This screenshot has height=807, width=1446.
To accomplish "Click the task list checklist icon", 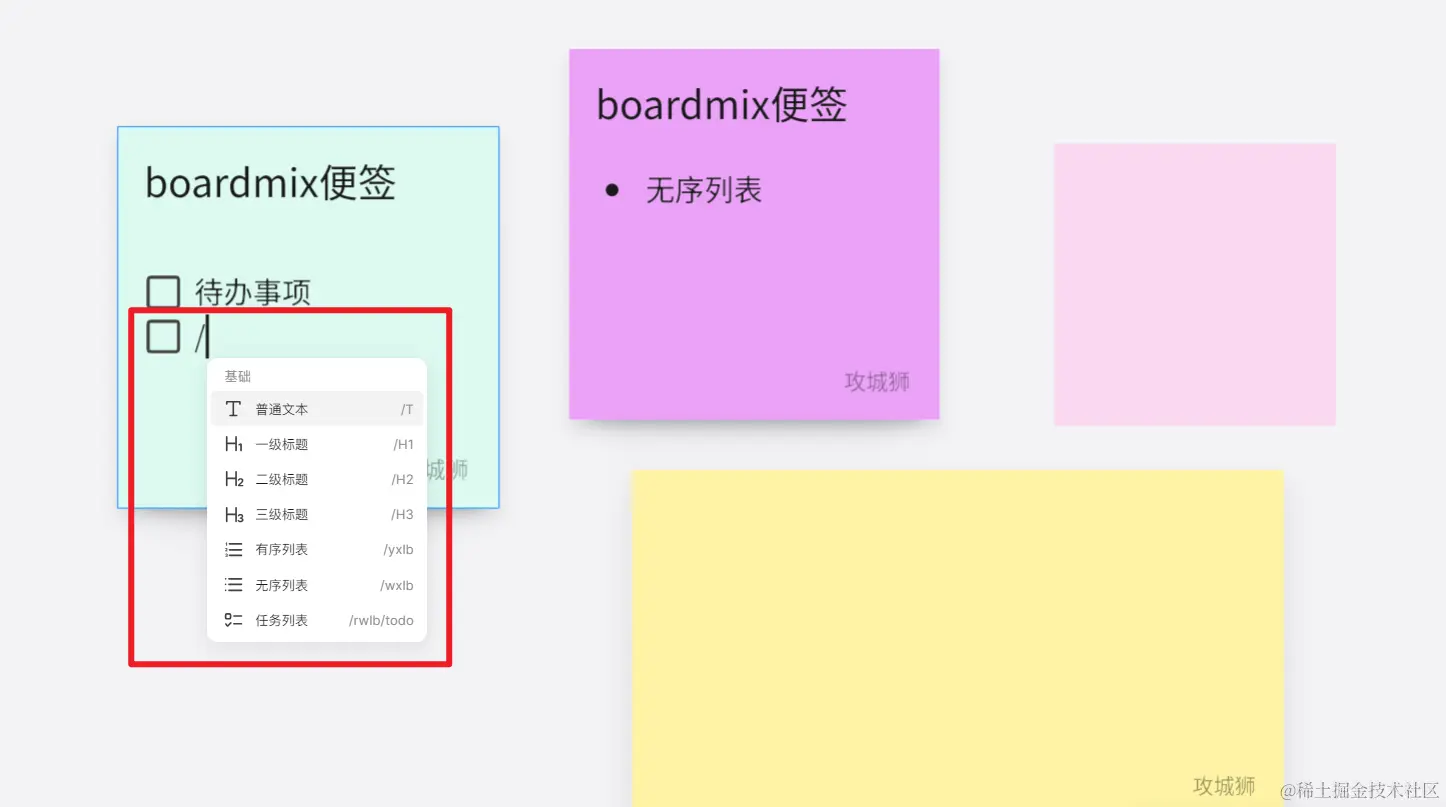I will (233, 620).
